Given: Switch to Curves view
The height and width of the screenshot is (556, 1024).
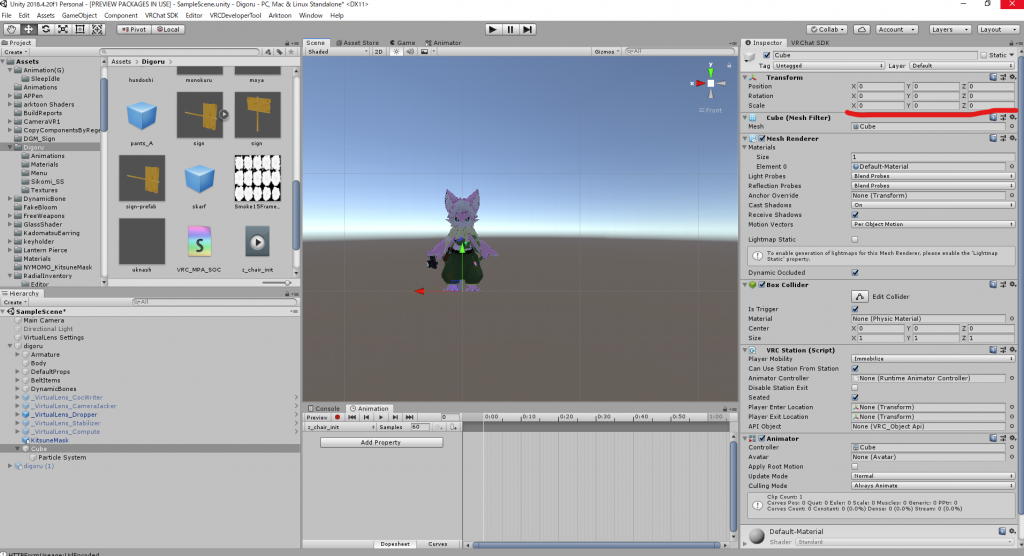Looking at the screenshot, I should point(438,544).
